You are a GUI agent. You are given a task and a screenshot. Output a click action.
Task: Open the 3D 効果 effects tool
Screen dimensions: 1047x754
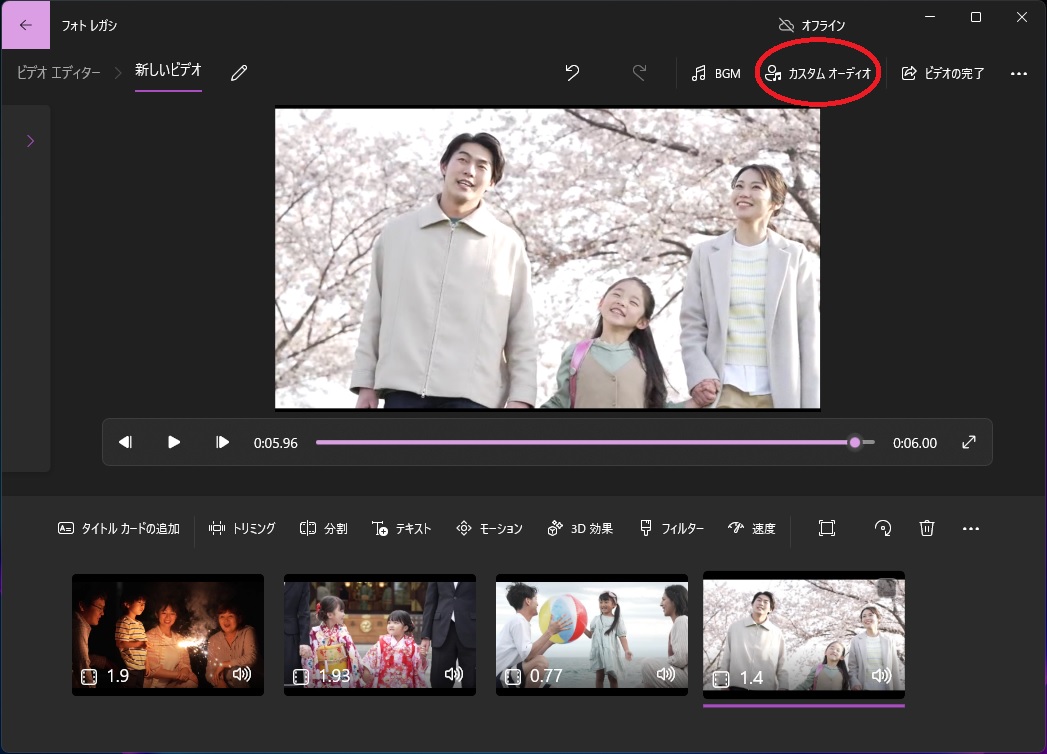point(580,529)
